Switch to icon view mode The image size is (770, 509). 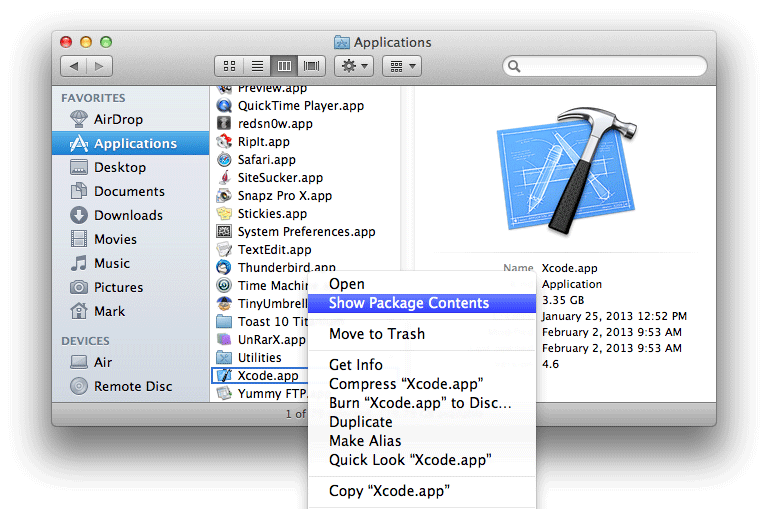pos(230,66)
